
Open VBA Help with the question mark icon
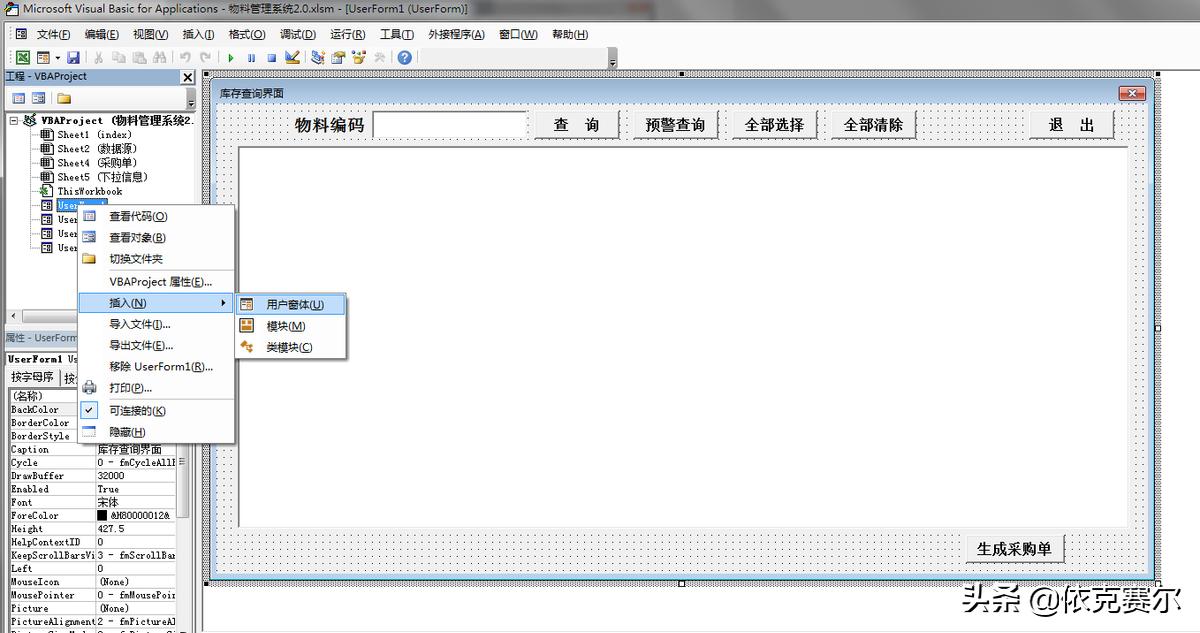pos(404,57)
